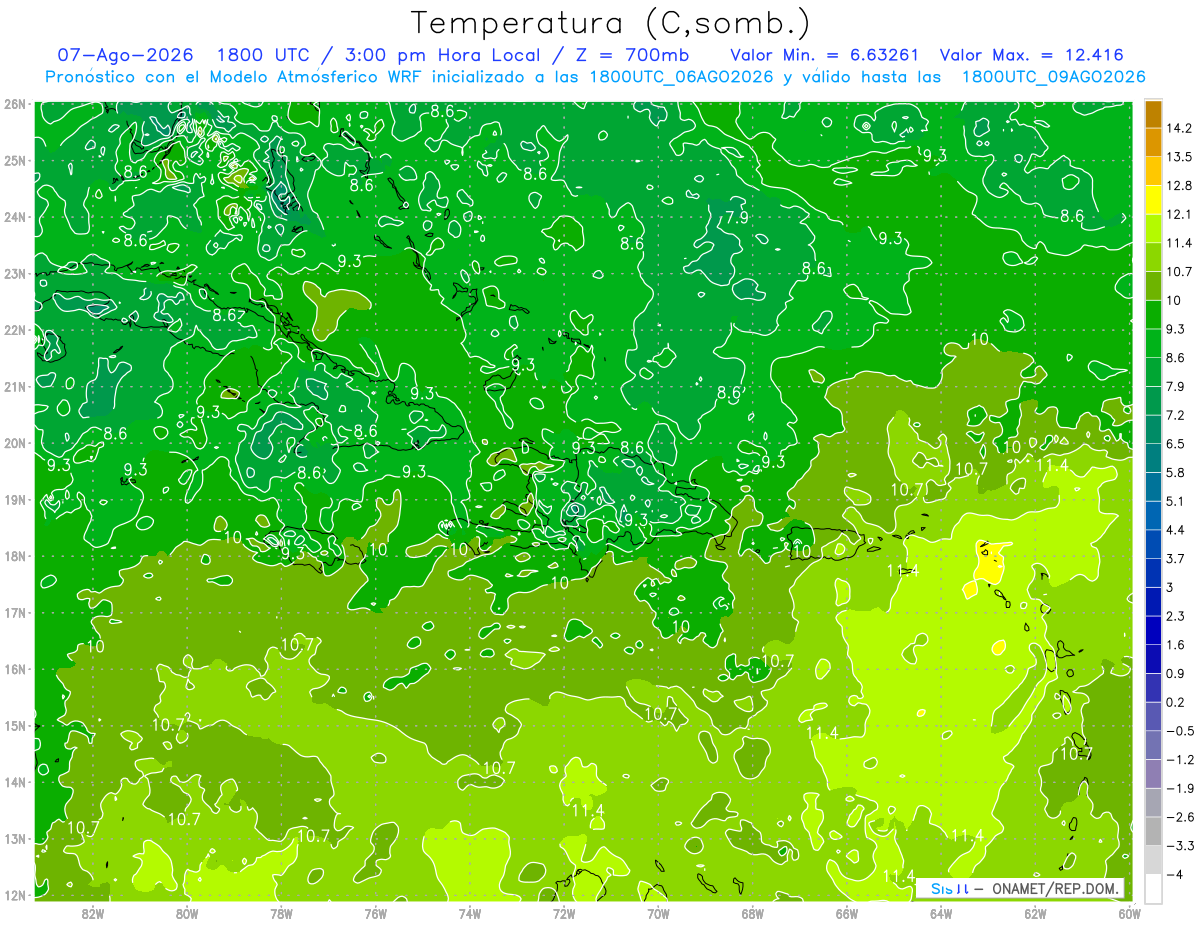This screenshot has height=927, width=1200.
Task: Click the "78W" longitude axis label
Action: [281, 913]
